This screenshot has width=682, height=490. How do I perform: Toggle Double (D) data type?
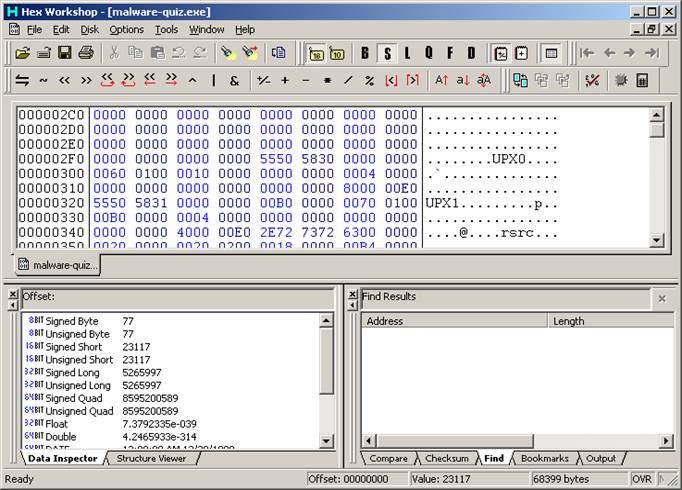(471, 53)
